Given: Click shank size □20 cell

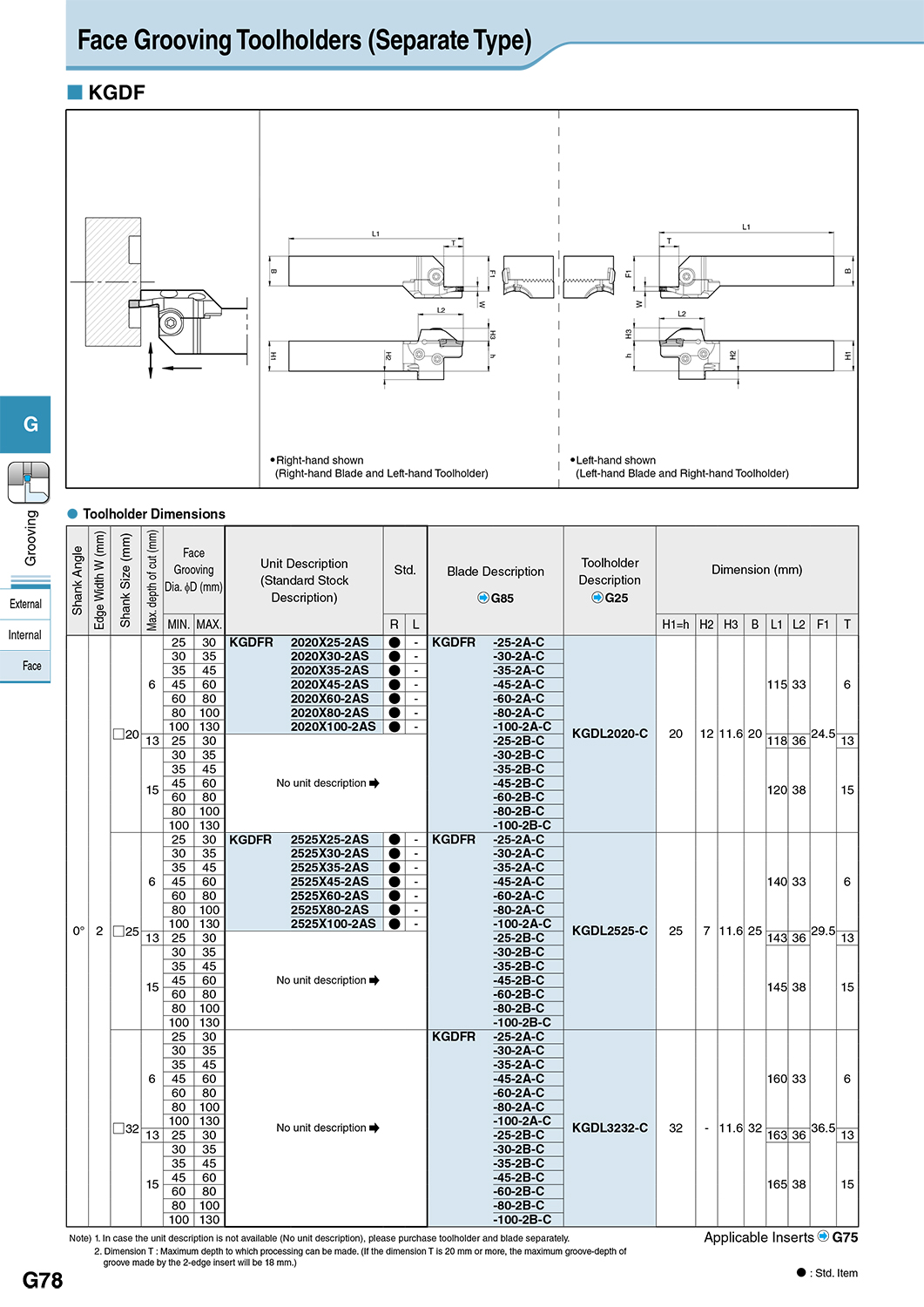Looking at the screenshot, I should 126,734.
